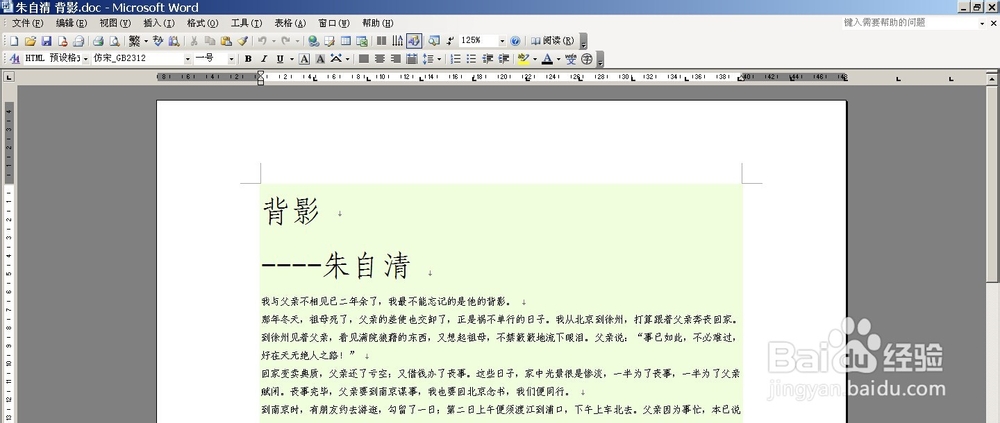Toggle character shading button
This screenshot has width=1000, height=423.
(320, 59)
